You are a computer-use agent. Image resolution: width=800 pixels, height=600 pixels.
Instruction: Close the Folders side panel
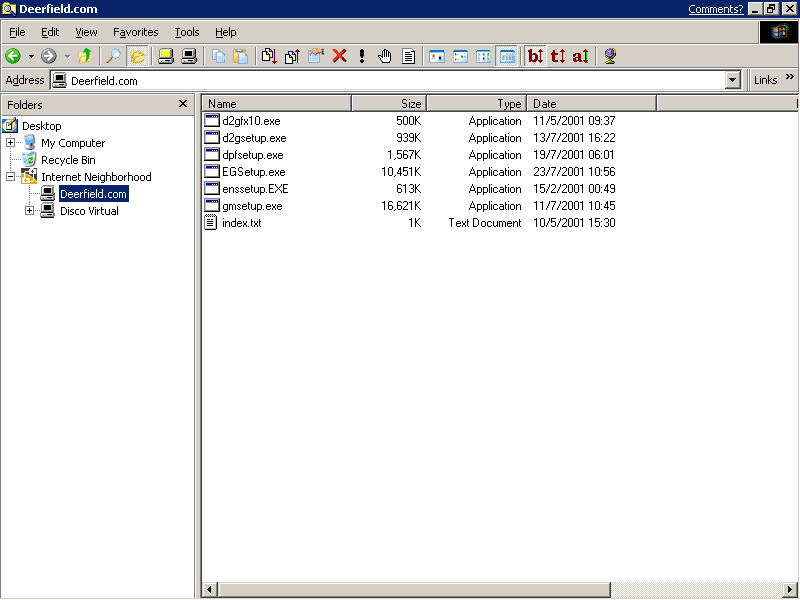pyautogui.click(x=183, y=104)
